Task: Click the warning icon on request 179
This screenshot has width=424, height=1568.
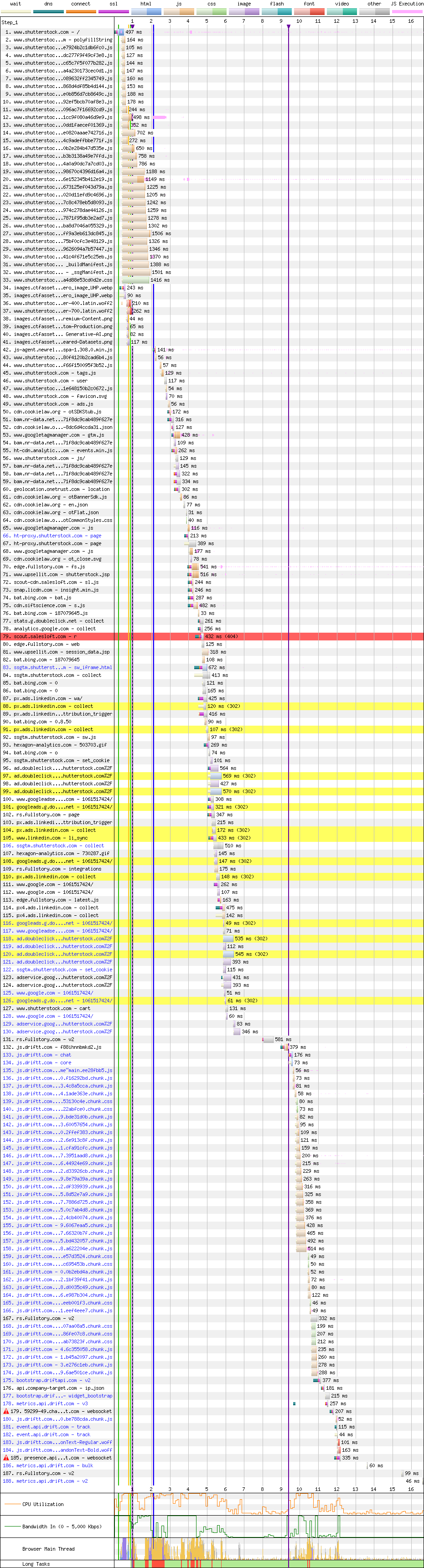Action: pyautogui.click(x=6, y=1411)
